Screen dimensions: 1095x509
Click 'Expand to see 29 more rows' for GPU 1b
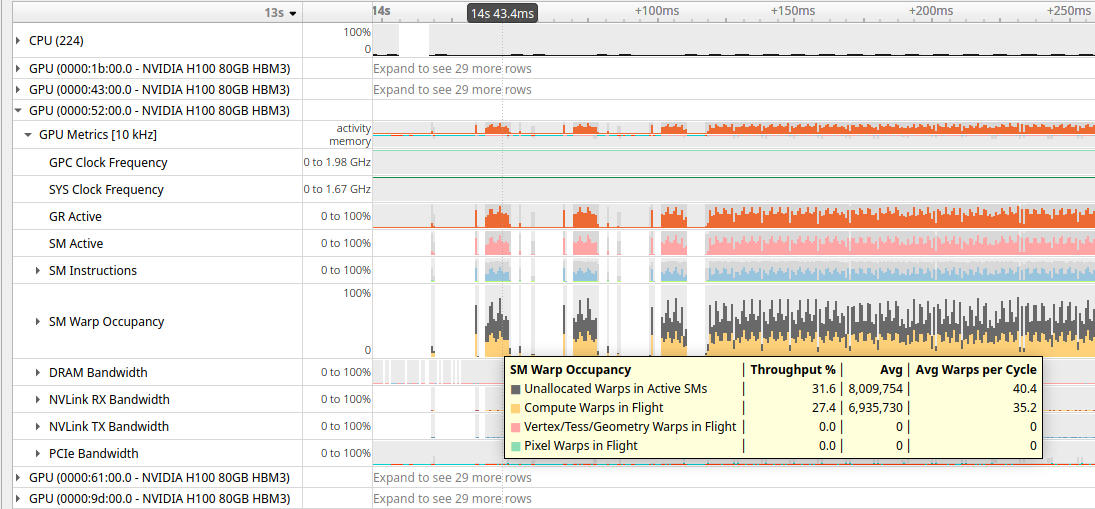453,68
